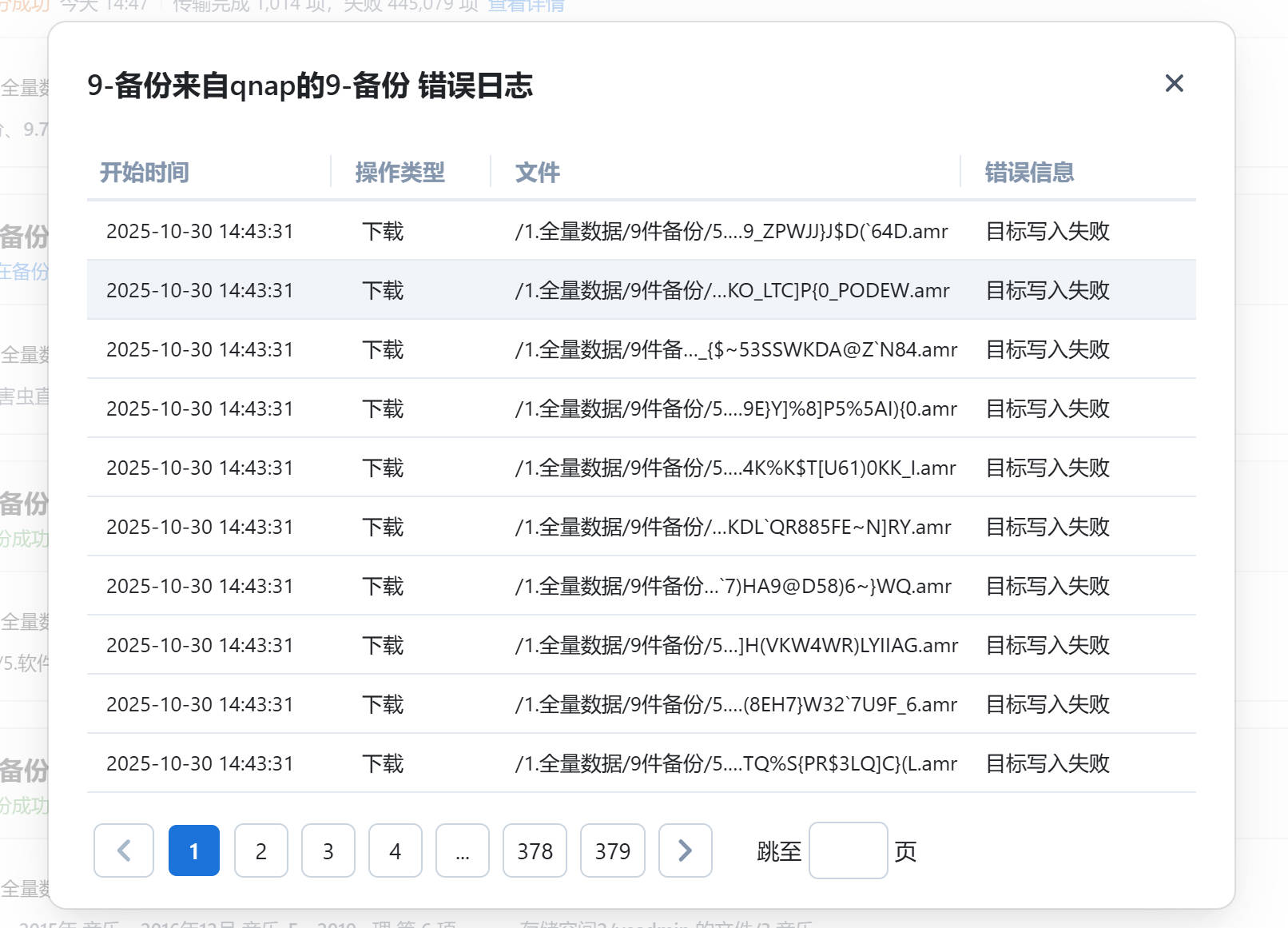Go to next page with right arrow

685,850
